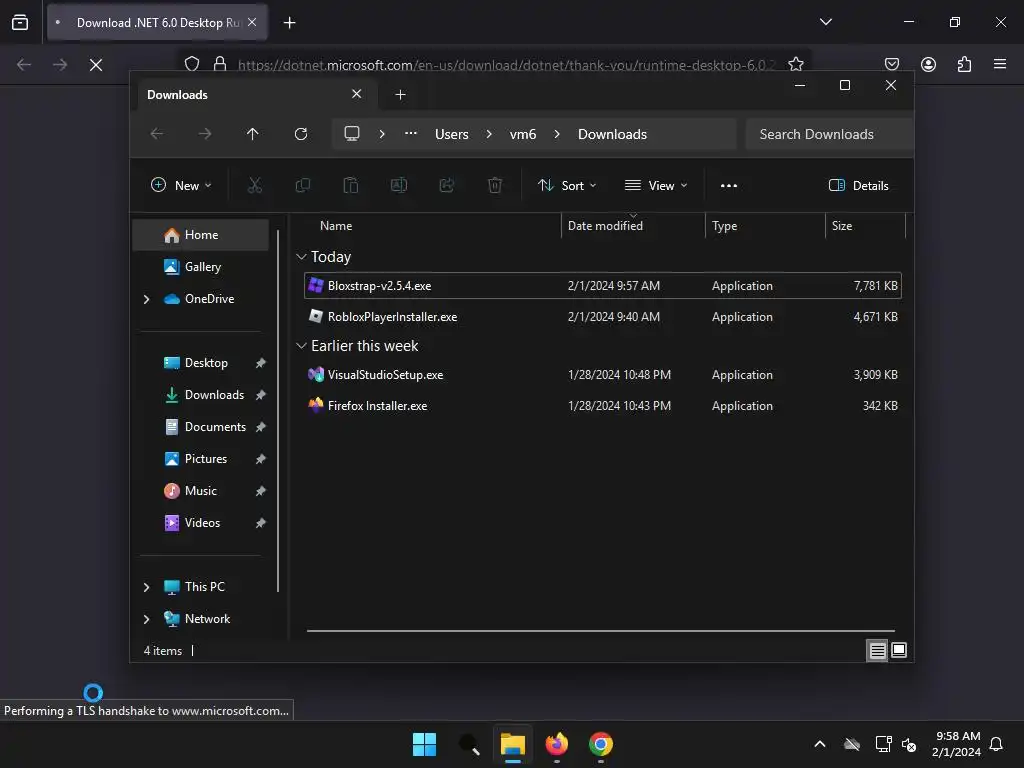Collapse the Earlier this week group
Viewport: 1024px width, 768px height.
tap(301, 345)
